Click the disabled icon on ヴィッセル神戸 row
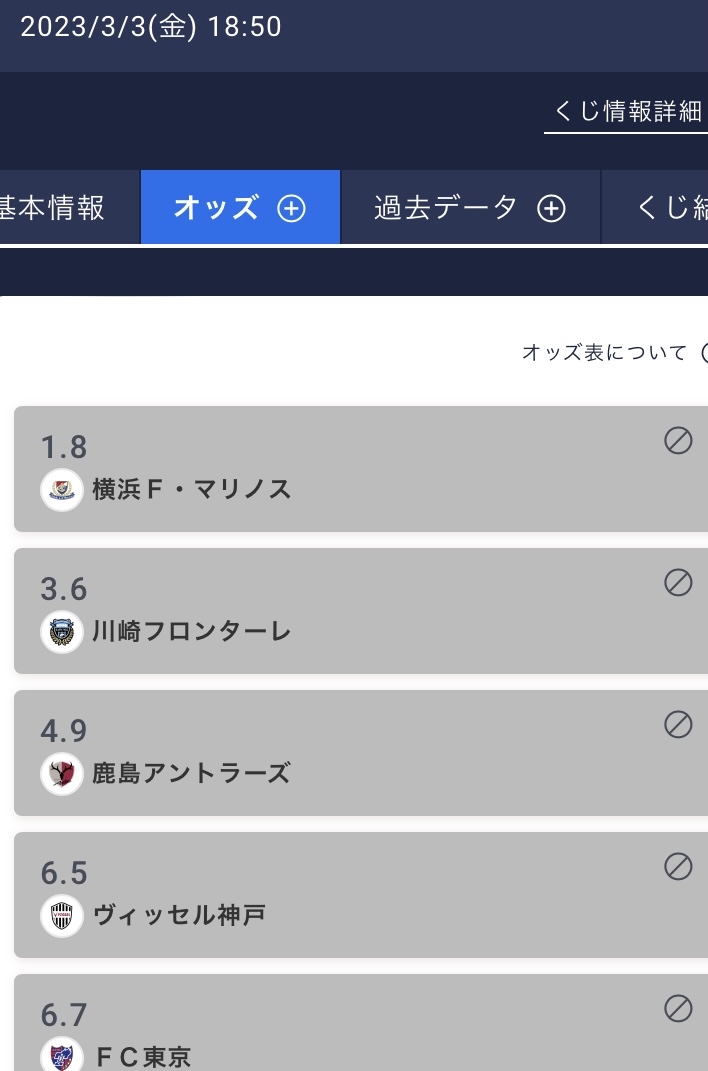Image resolution: width=708 pixels, height=1071 pixels. (x=678, y=867)
